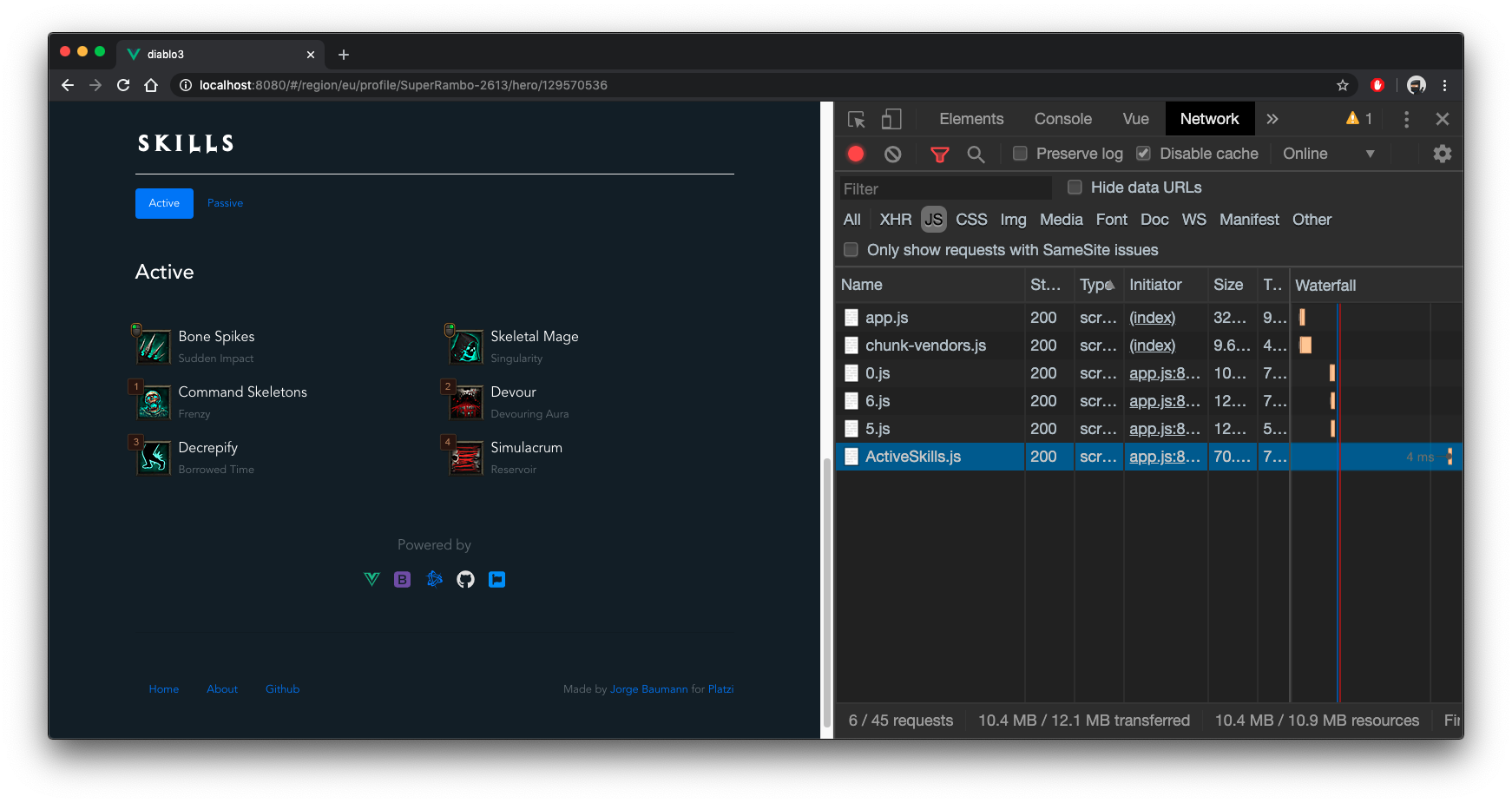The height and width of the screenshot is (803, 1512).
Task: Select the chunk-vendors.js request row
Action: pyautogui.click(x=1148, y=346)
